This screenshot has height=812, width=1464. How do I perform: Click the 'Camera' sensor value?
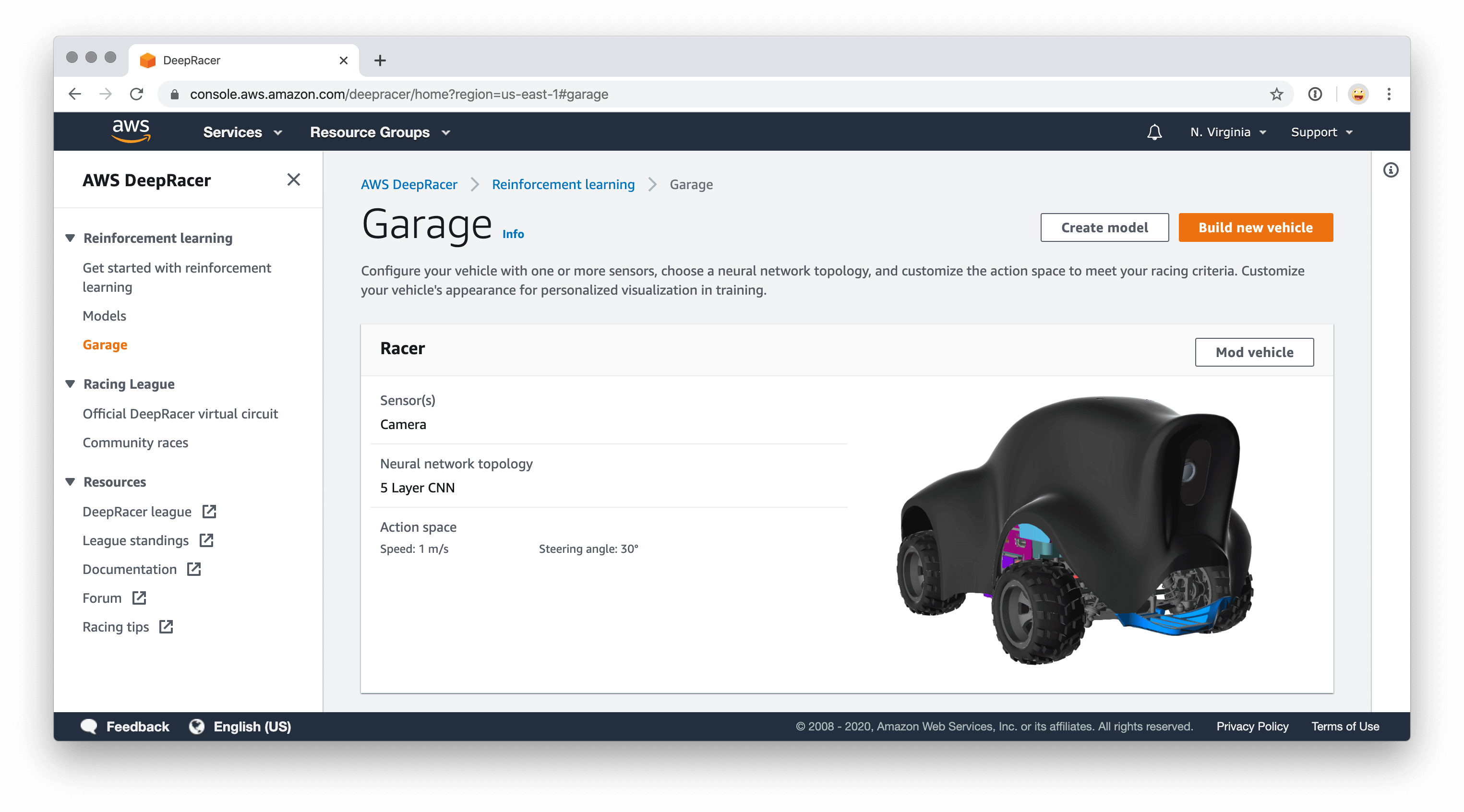point(403,424)
